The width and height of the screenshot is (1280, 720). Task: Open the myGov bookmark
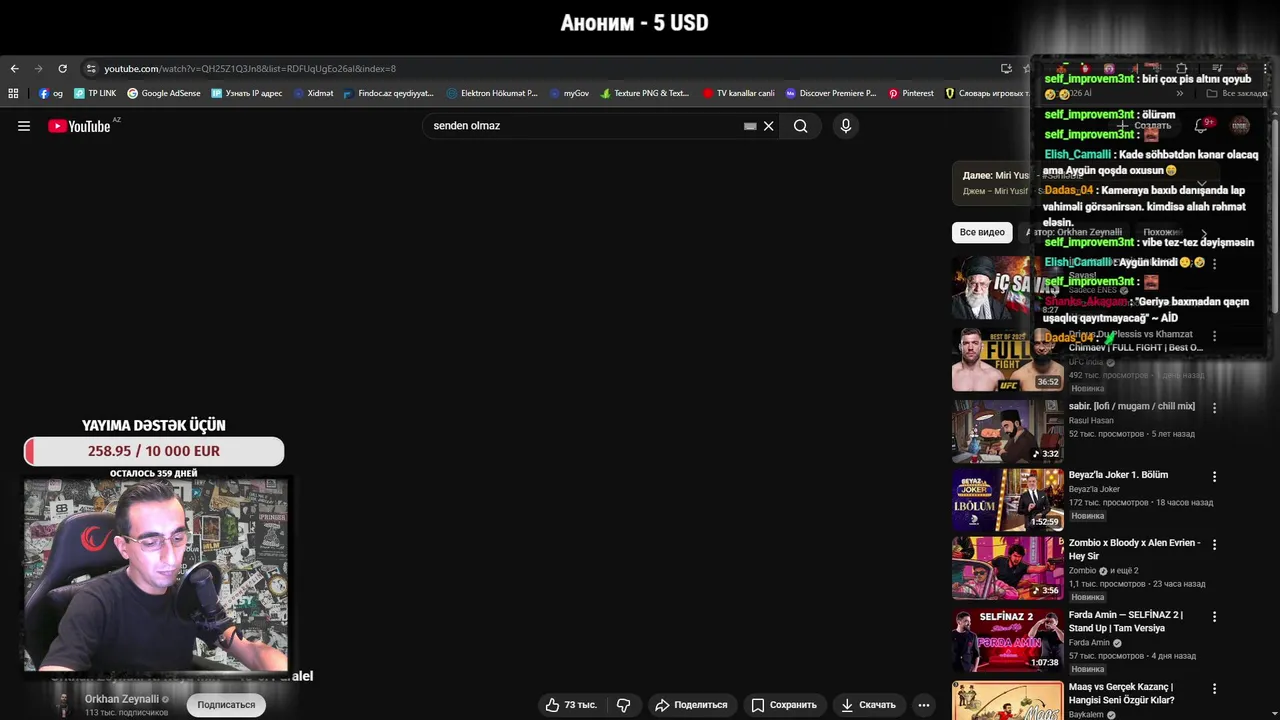(x=570, y=93)
